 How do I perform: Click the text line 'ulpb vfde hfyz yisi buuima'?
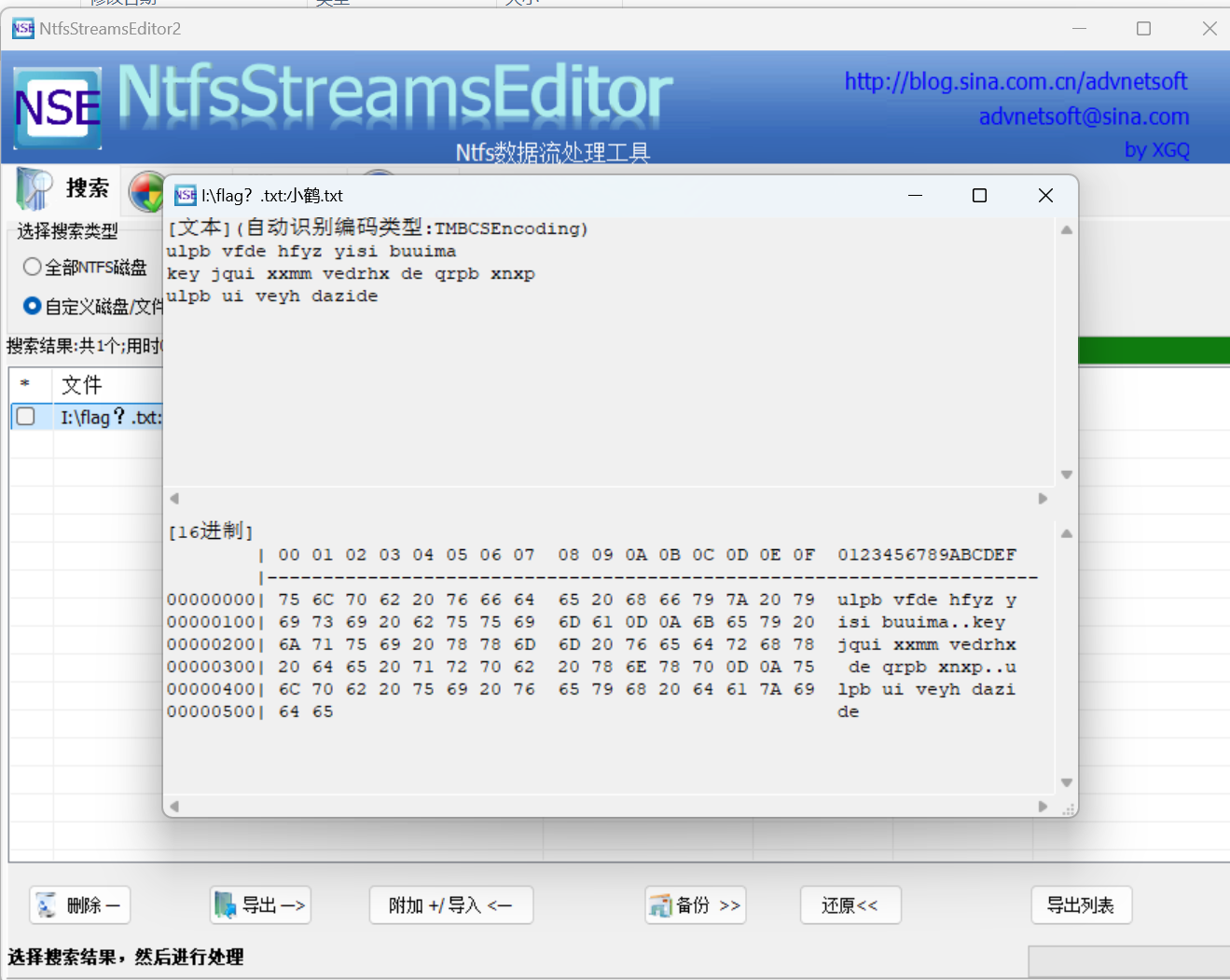[x=311, y=252]
